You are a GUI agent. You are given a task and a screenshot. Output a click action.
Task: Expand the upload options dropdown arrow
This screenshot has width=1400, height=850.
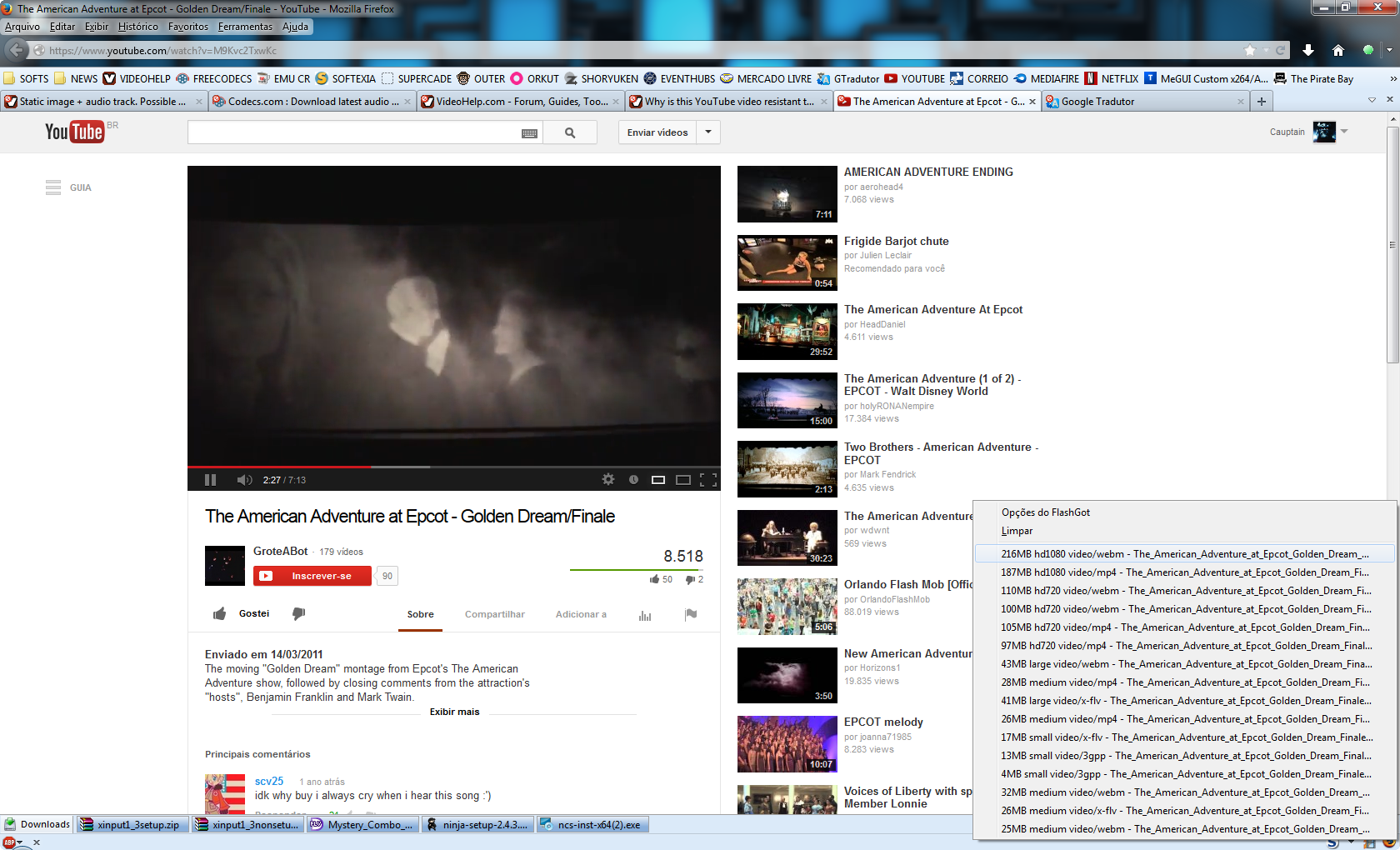(708, 132)
